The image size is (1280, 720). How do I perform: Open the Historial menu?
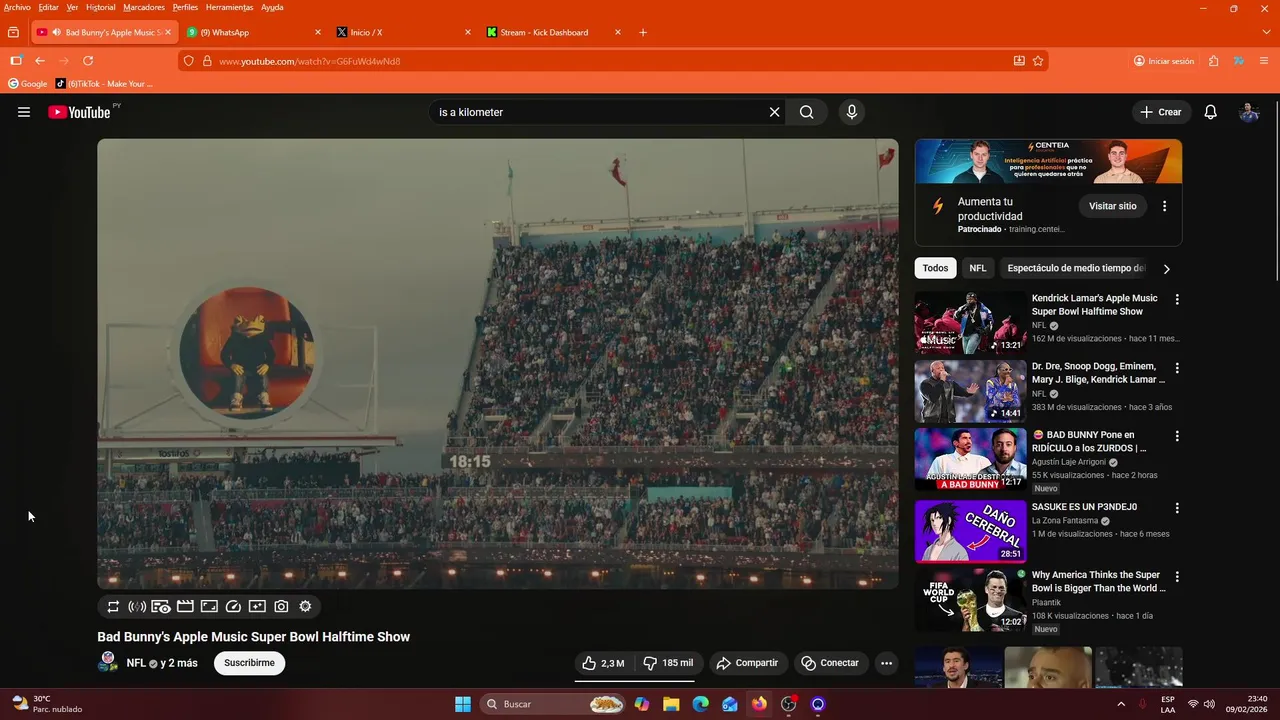point(100,7)
